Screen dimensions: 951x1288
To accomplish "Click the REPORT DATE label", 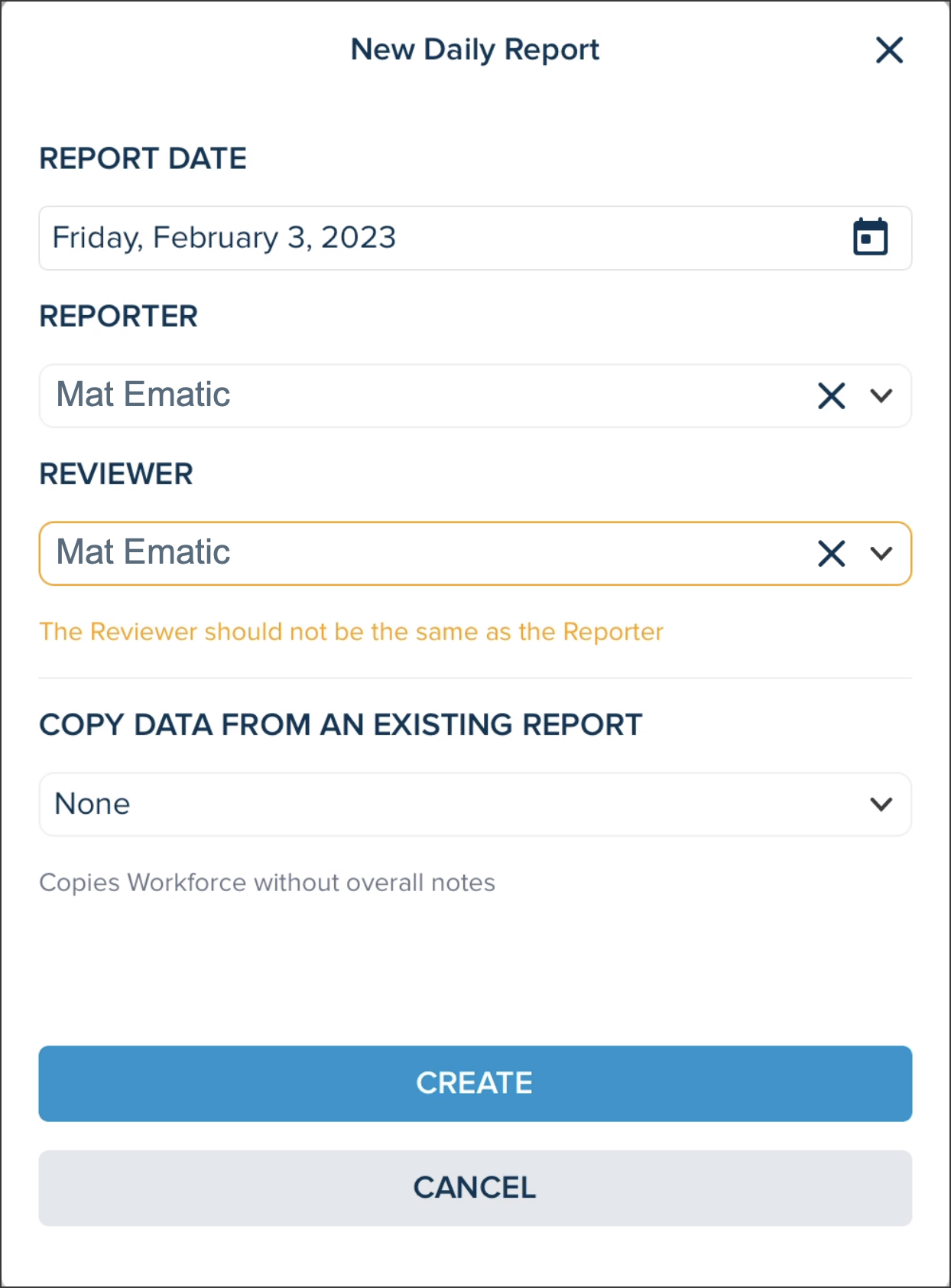I will coord(143,159).
